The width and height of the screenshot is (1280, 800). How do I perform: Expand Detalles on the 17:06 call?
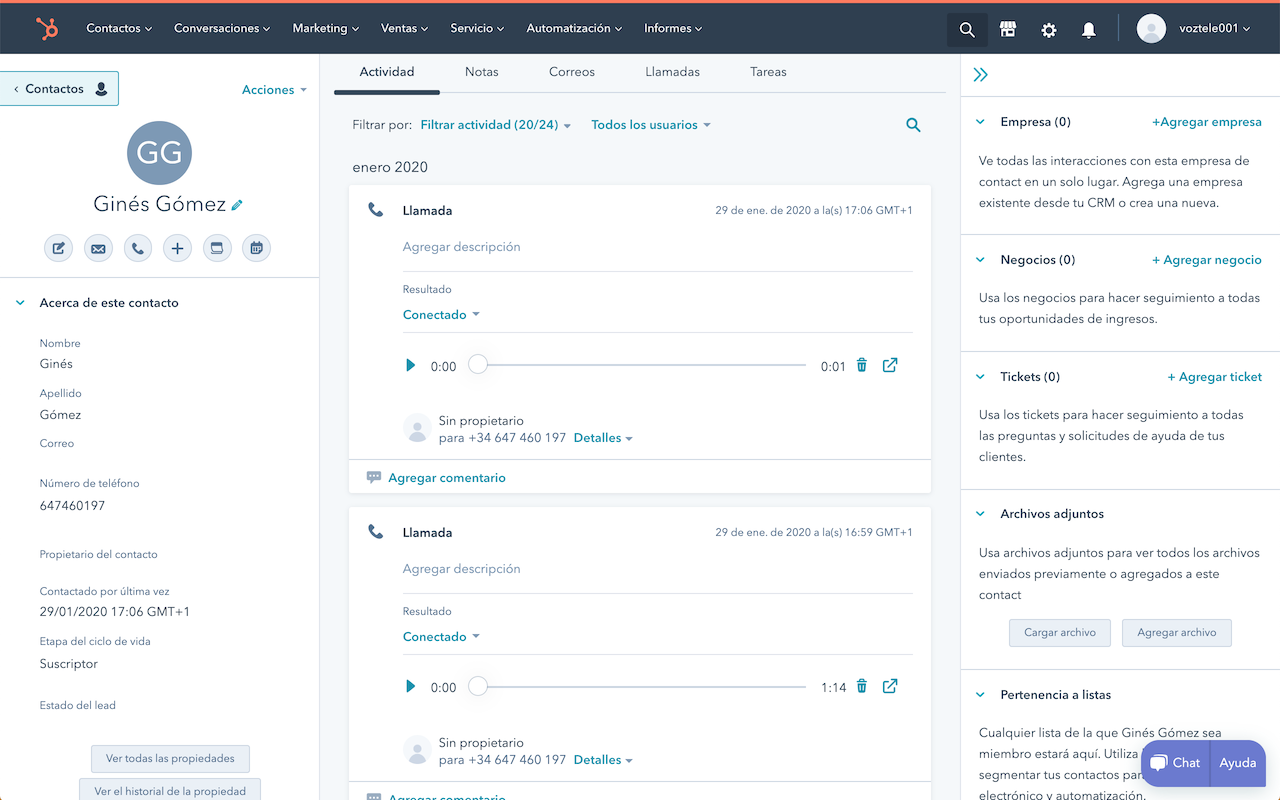(603, 438)
